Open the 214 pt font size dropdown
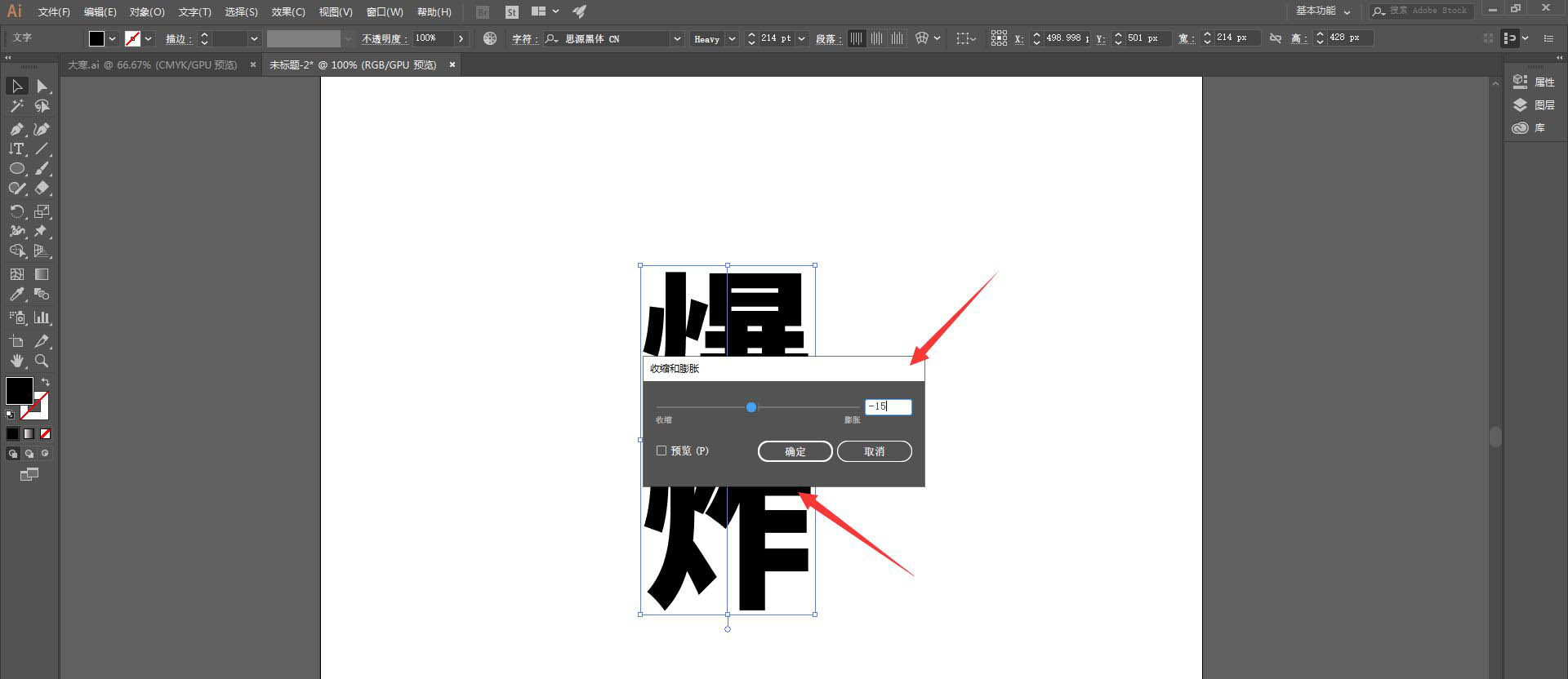1568x679 pixels. pyautogui.click(x=802, y=38)
